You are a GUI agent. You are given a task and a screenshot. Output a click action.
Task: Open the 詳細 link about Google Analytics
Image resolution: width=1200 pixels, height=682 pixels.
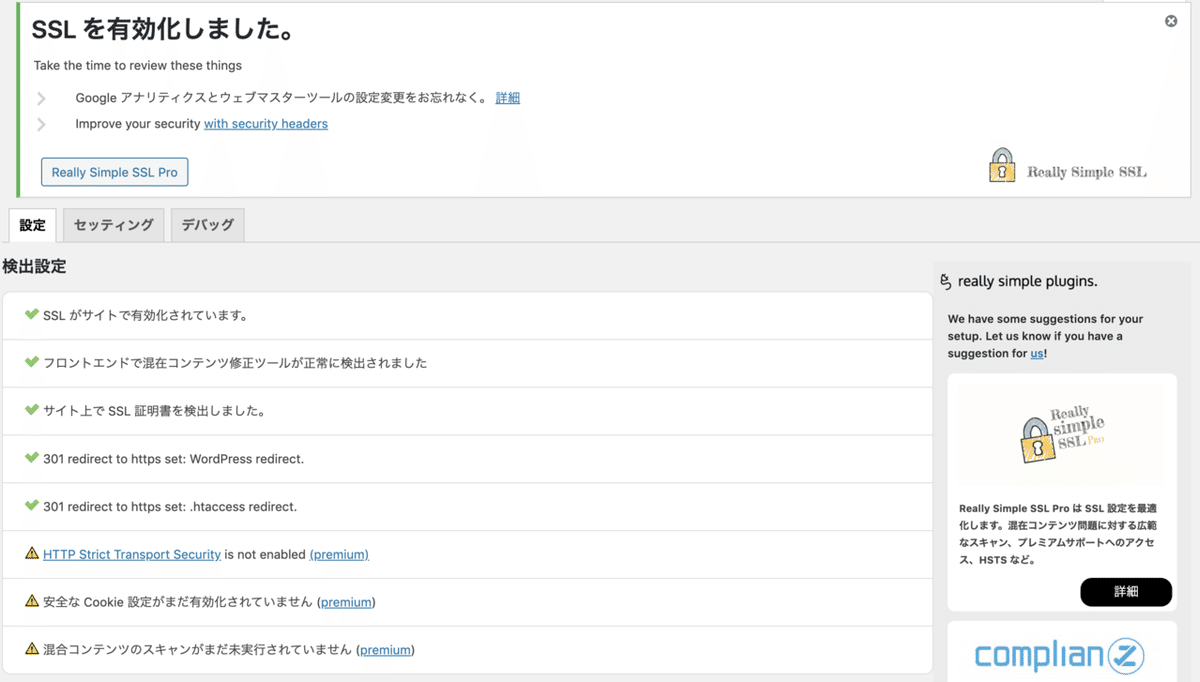(x=508, y=98)
